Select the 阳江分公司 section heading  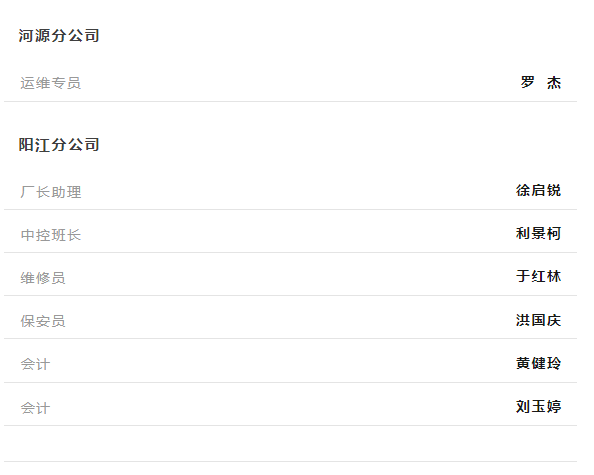(x=59, y=145)
